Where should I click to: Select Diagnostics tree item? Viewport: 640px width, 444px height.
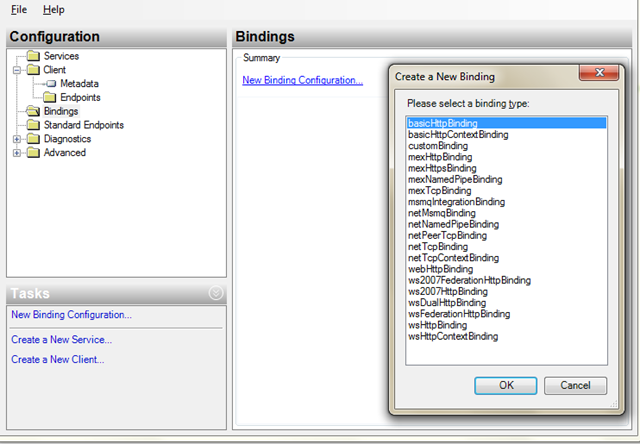click(x=67, y=139)
